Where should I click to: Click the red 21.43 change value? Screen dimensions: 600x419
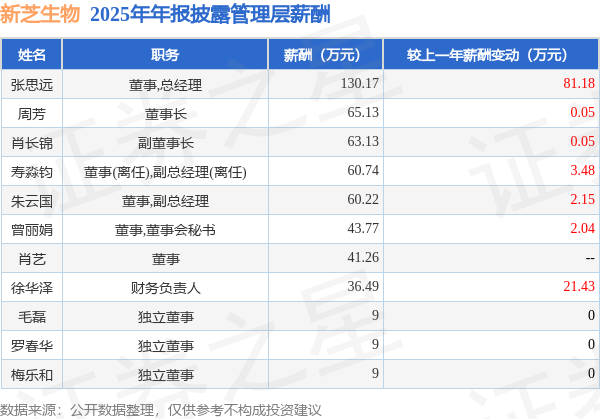pyautogui.click(x=579, y=286)
